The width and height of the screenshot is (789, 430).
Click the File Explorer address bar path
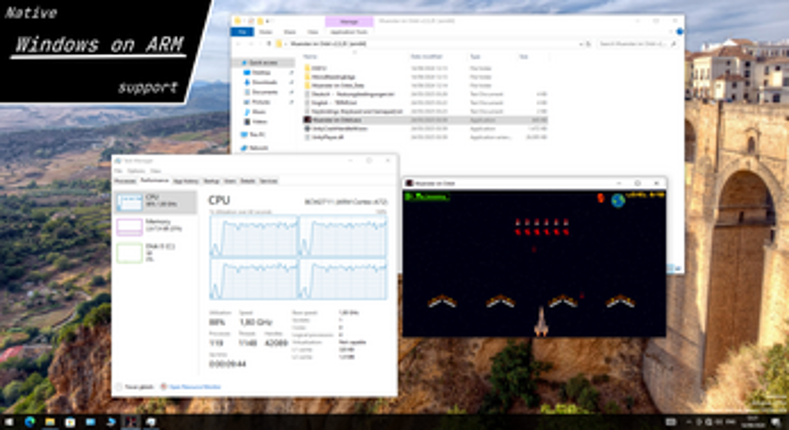click(x=329, y=44)
